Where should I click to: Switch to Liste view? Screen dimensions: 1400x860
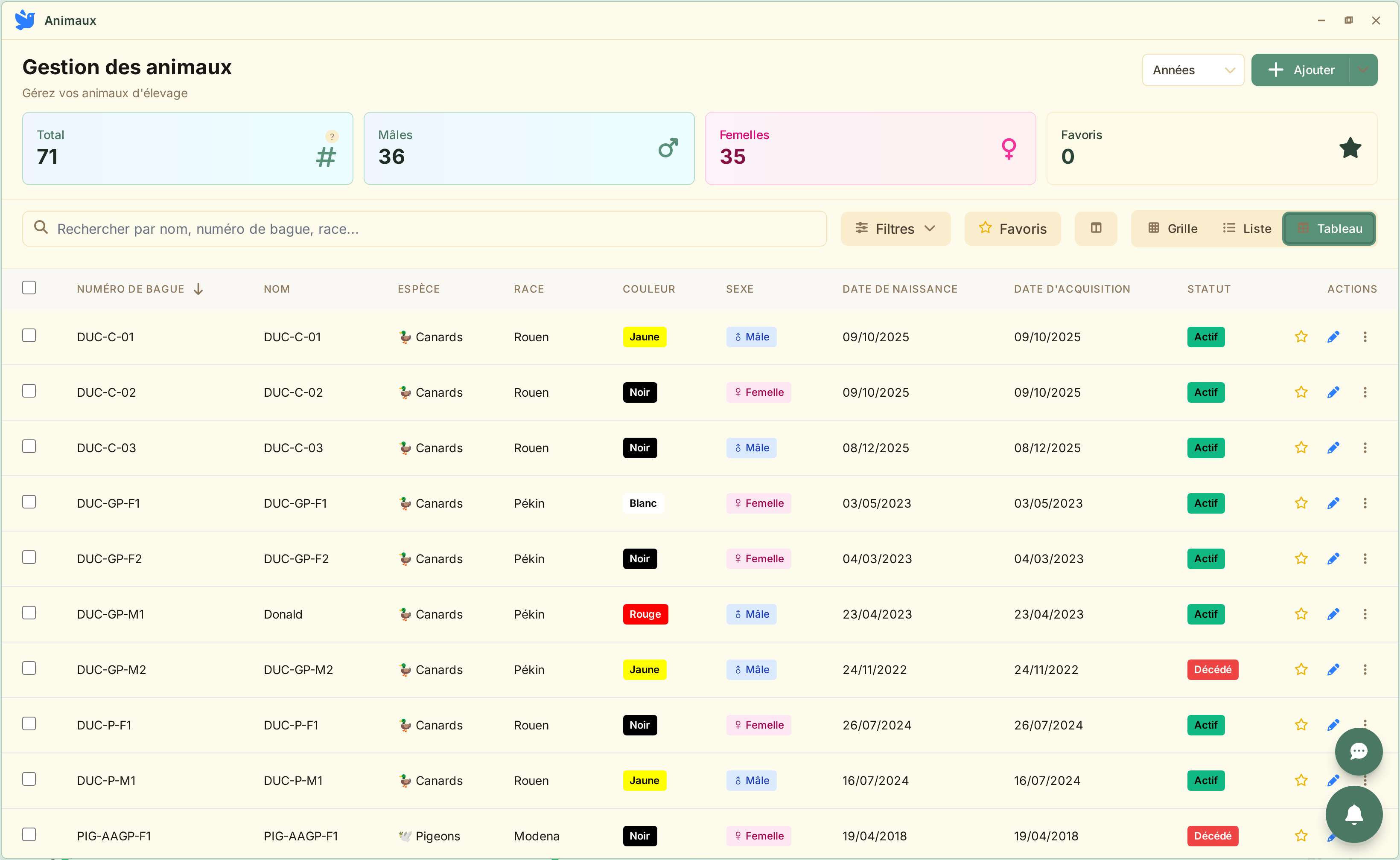pos(1246,229)
